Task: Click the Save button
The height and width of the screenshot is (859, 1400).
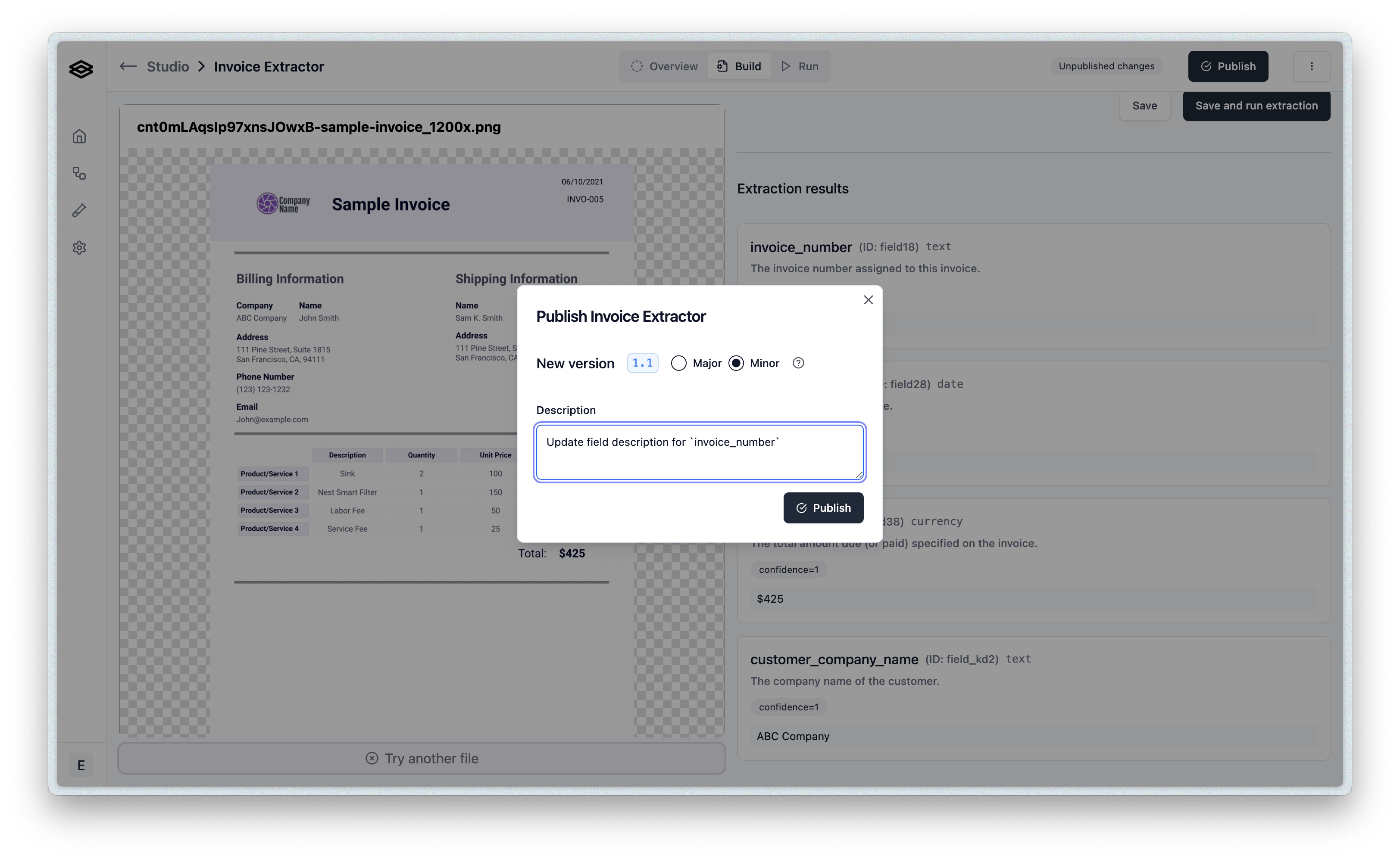Action: 1144,106
